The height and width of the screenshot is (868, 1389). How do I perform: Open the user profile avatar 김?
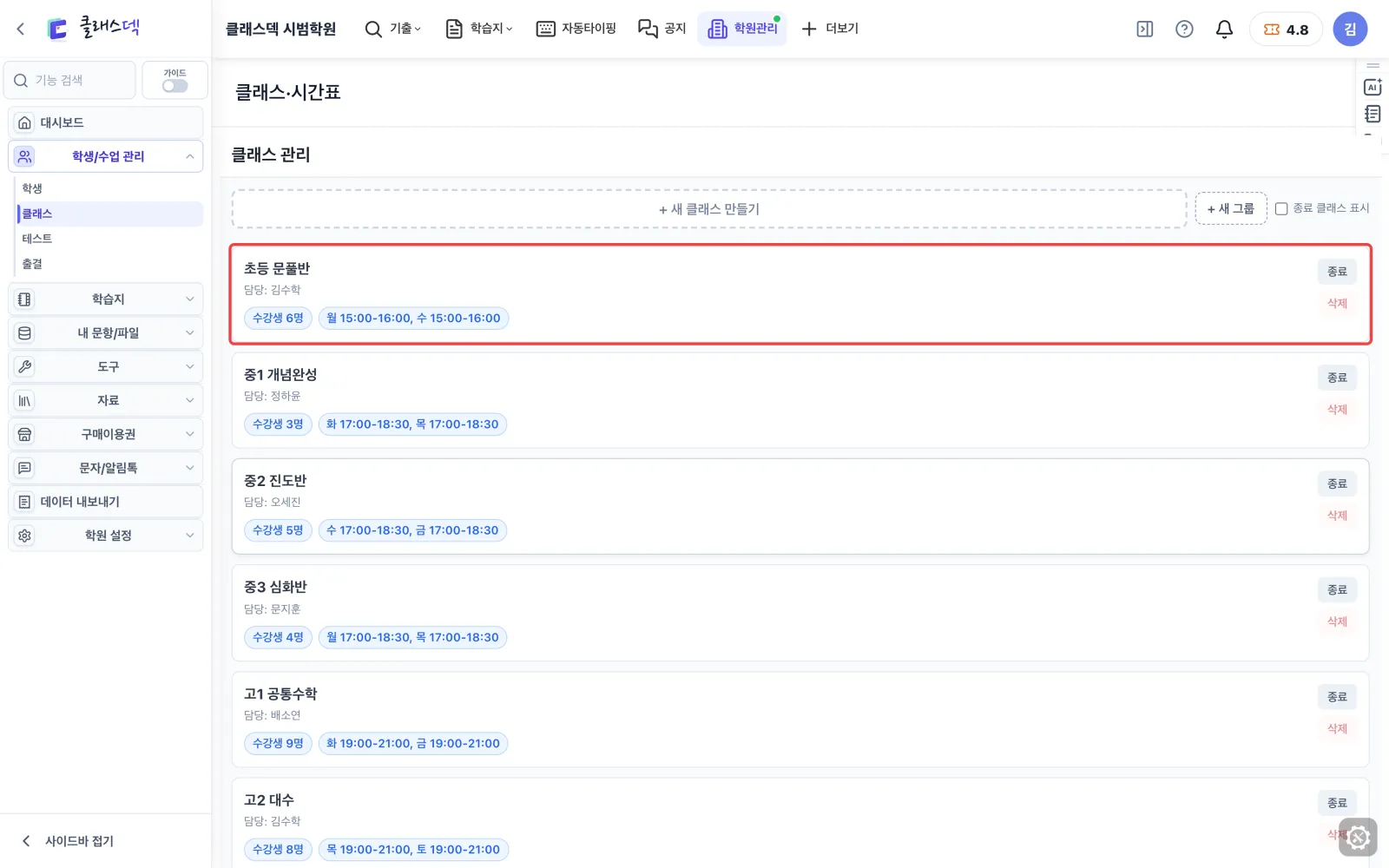(1350, 29)
